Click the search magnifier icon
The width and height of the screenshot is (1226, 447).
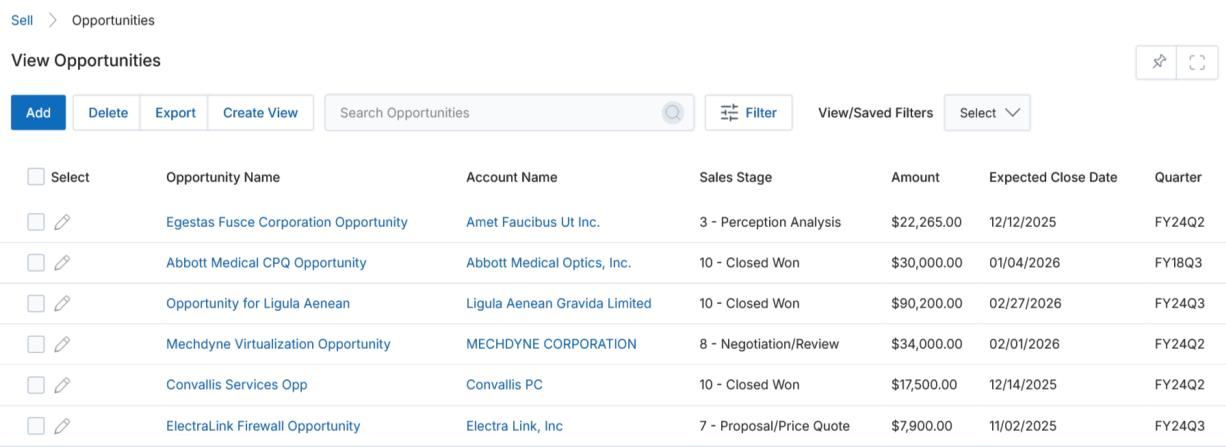[673, 113]
